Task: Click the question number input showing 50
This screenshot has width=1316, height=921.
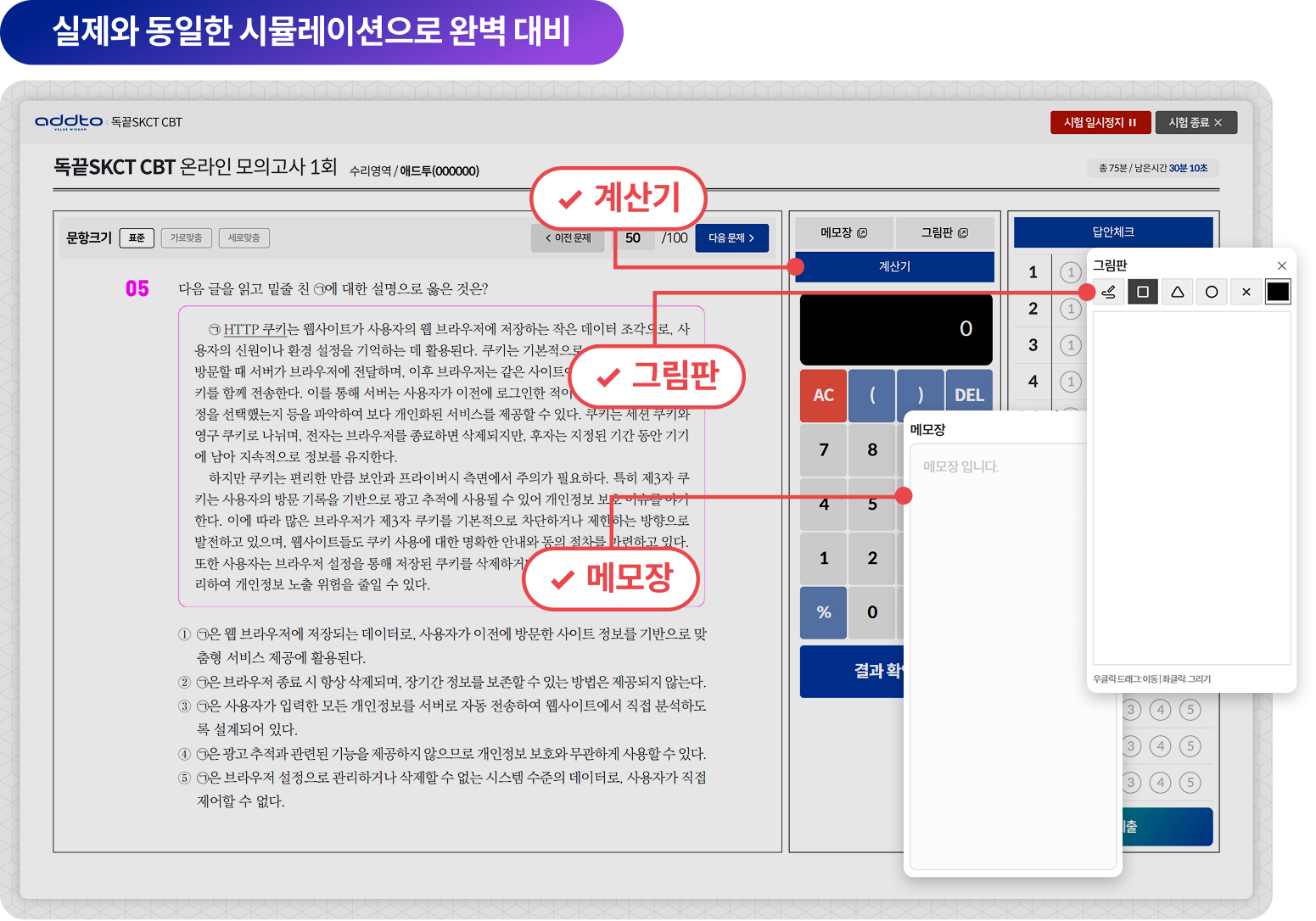Action: 634,237
